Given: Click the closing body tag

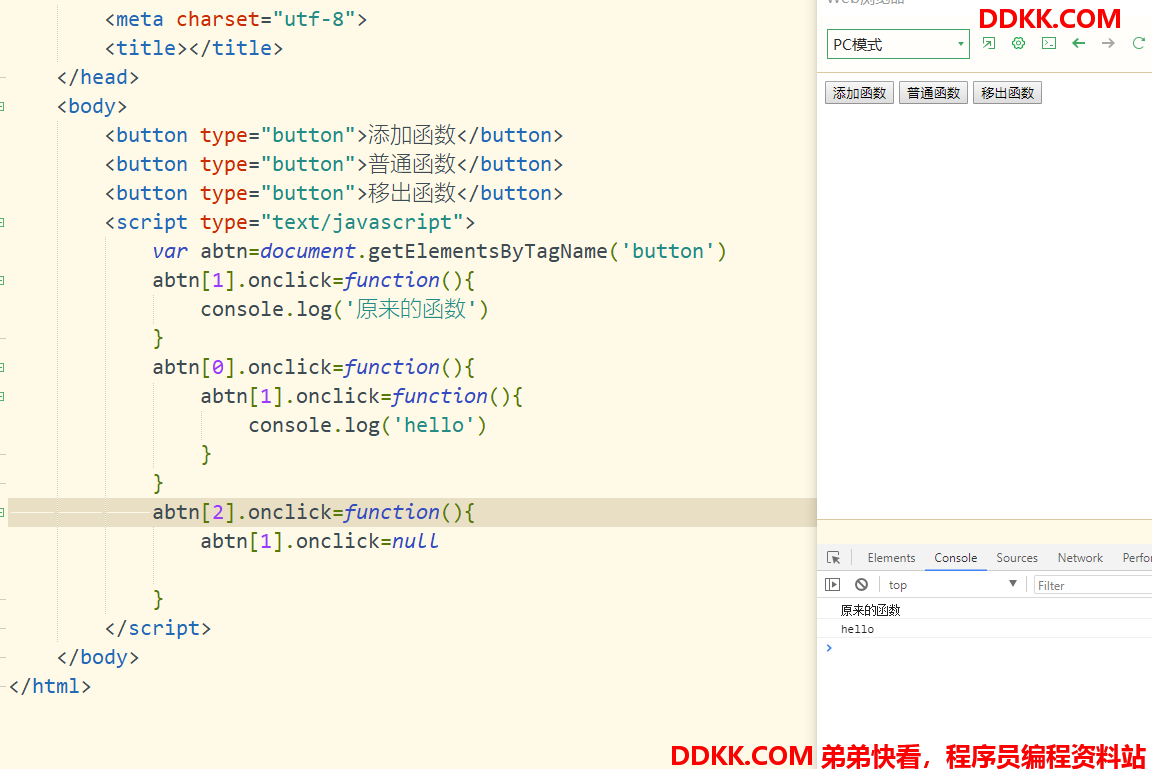Looking at the screenshot, I should coord(98,657).
